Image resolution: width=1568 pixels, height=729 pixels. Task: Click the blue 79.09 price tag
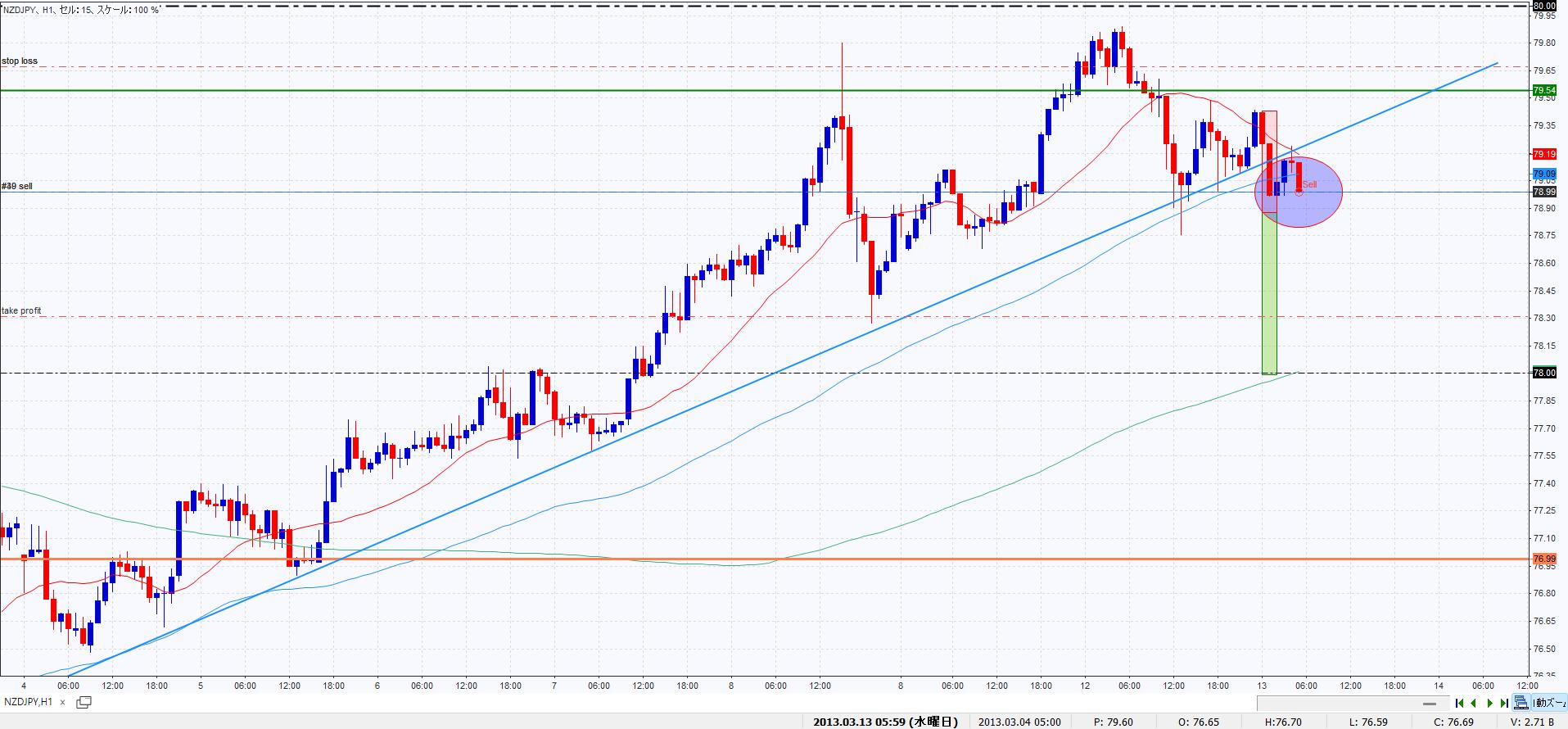click(1543, 174)
